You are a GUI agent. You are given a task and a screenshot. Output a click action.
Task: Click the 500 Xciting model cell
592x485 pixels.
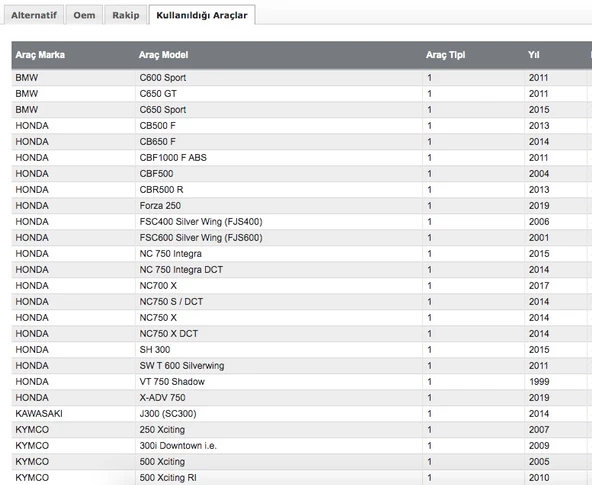click(x=279, y=462)
